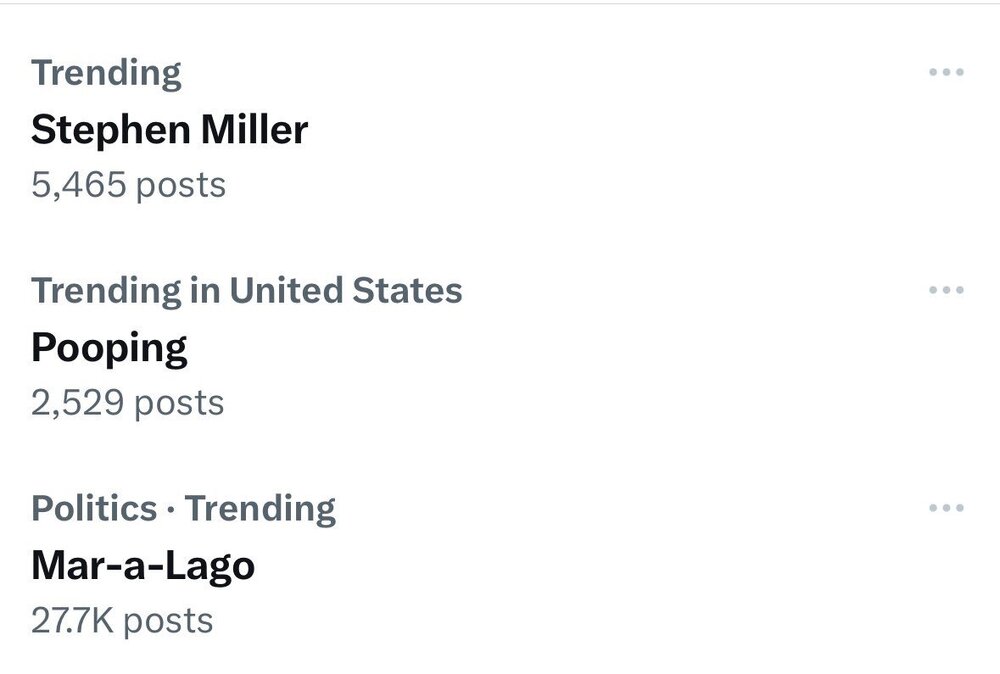Open the Stephen Miller trending topic

tap(169, 130)
